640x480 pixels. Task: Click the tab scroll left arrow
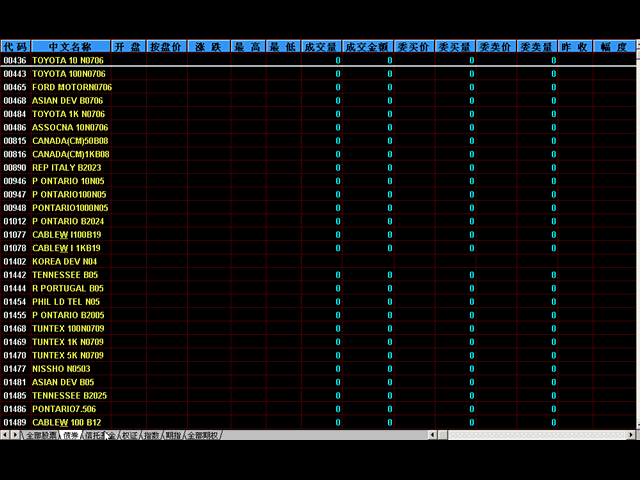[5, 435]
